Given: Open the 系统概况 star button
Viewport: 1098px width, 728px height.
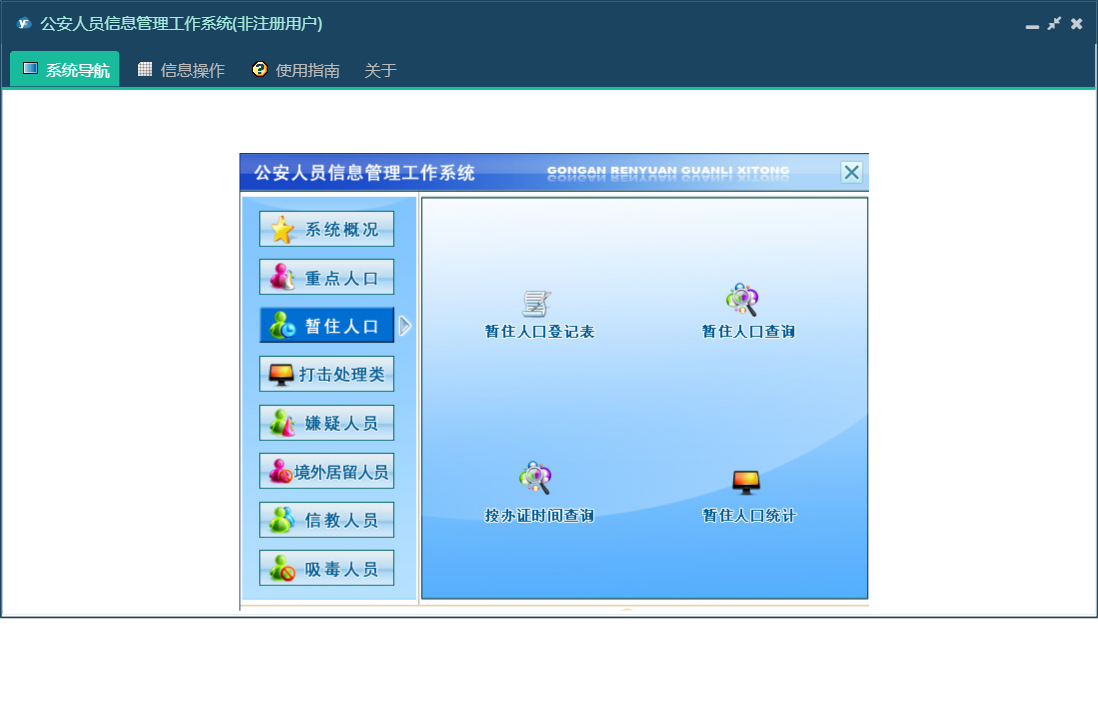Looking at the screenshot, I should [326, 229].
